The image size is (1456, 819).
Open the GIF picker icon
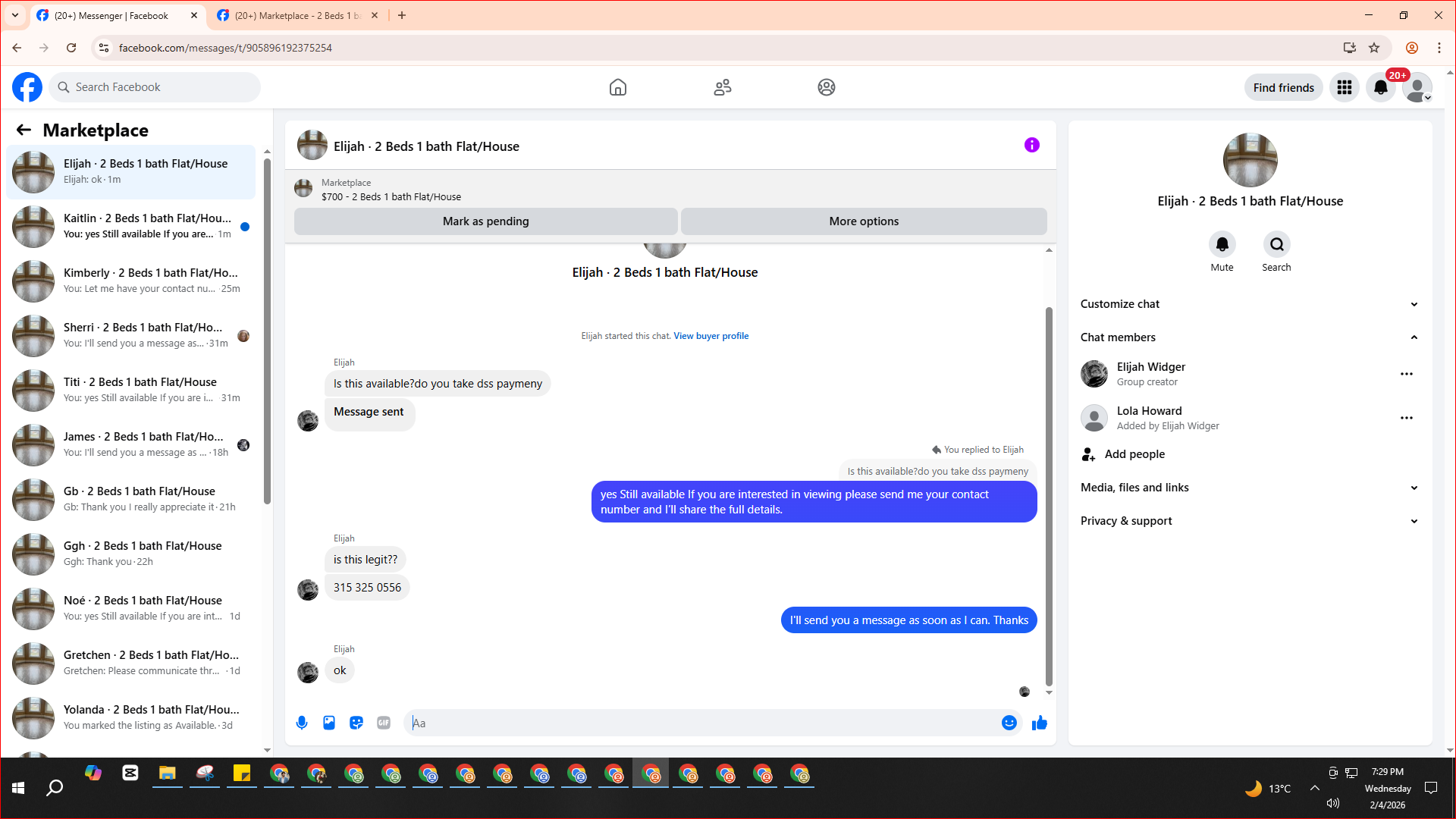click(x=384, y=723)
